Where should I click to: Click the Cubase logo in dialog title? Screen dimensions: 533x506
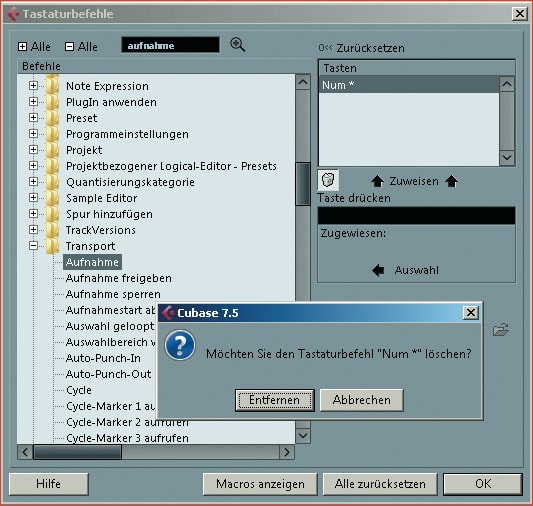click(168, 313)
